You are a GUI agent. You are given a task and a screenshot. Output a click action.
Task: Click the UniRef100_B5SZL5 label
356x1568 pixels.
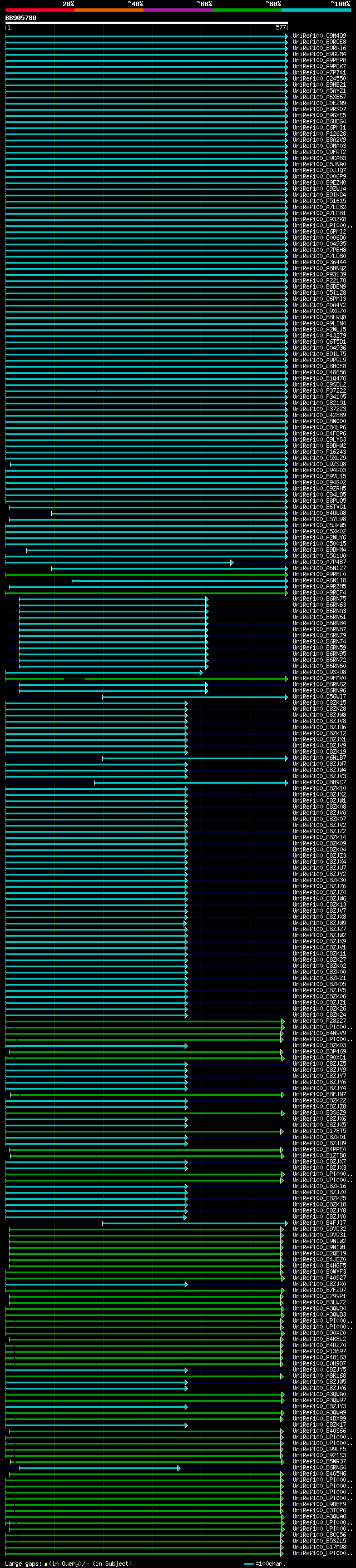click(x=319, y=1541)
